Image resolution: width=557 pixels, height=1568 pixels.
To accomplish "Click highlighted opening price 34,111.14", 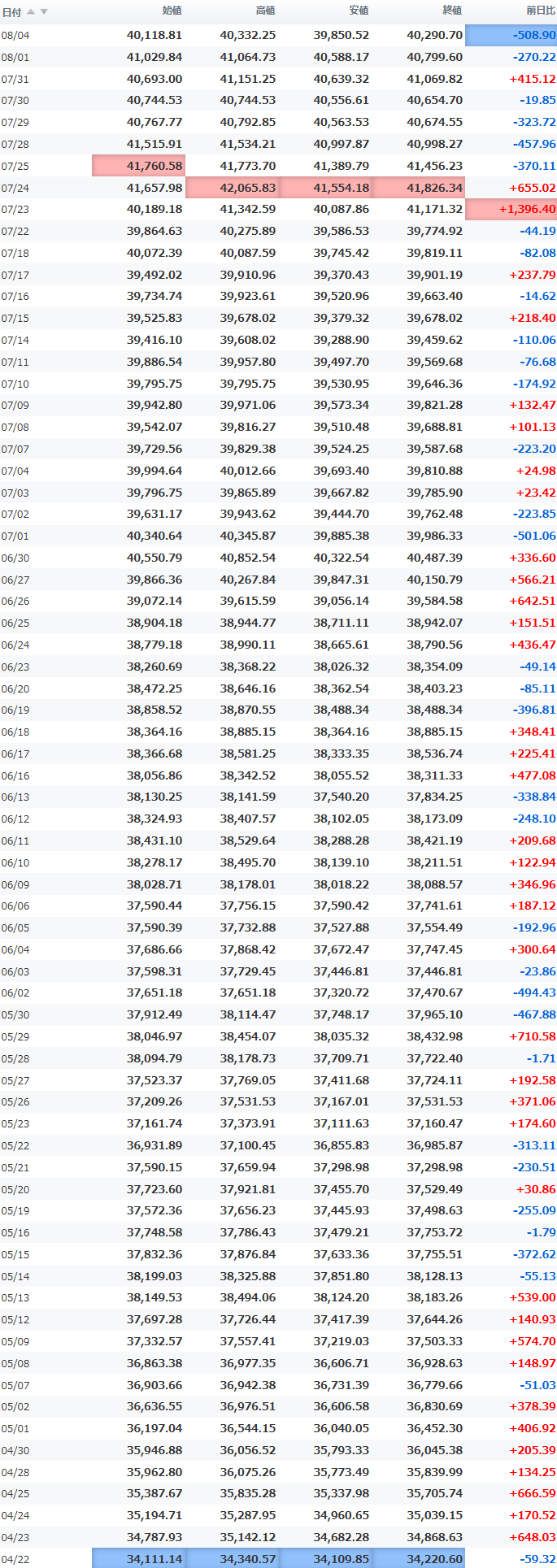I will [139, 1559].
